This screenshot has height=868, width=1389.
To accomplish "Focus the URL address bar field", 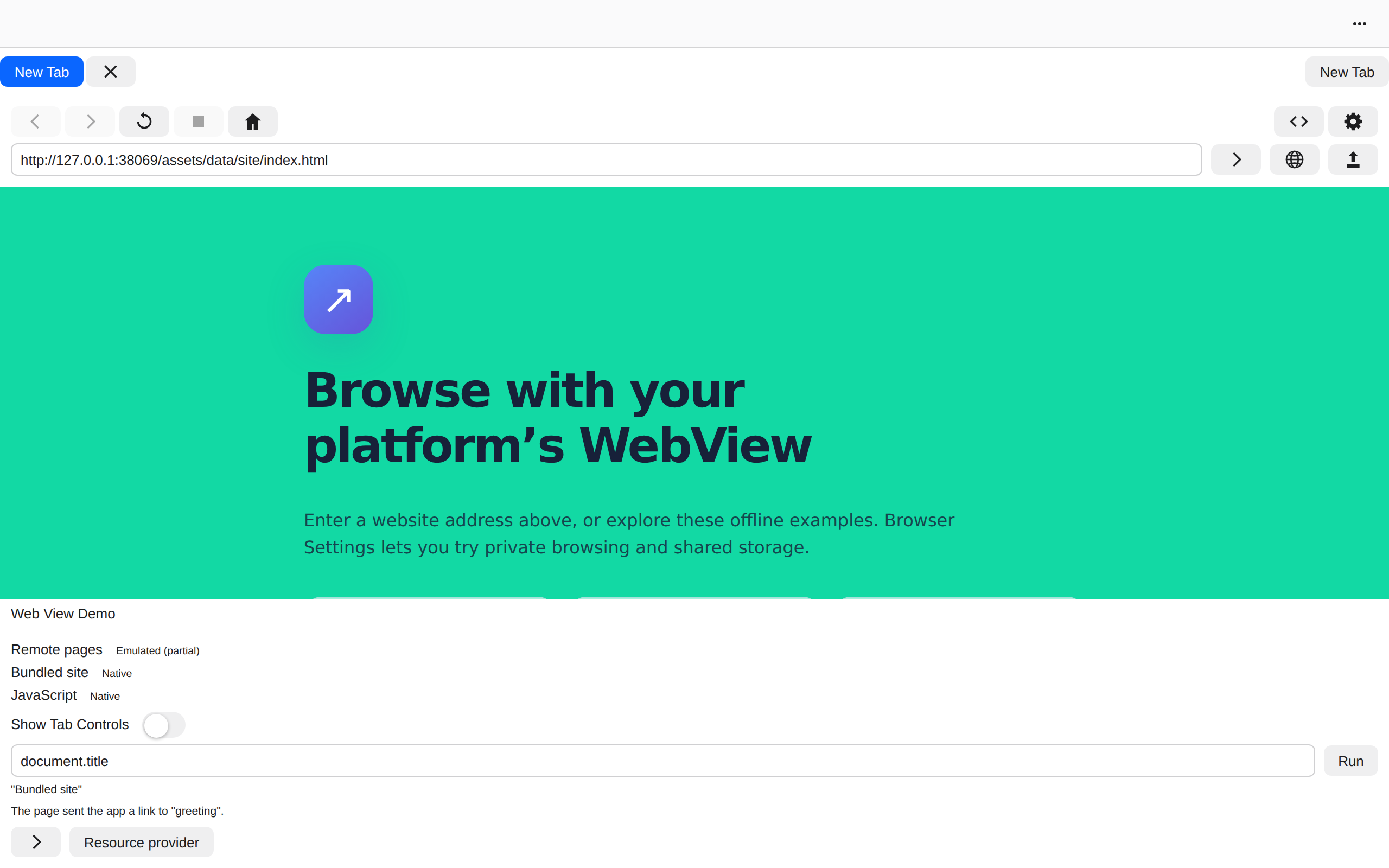I will pos(606,159).
